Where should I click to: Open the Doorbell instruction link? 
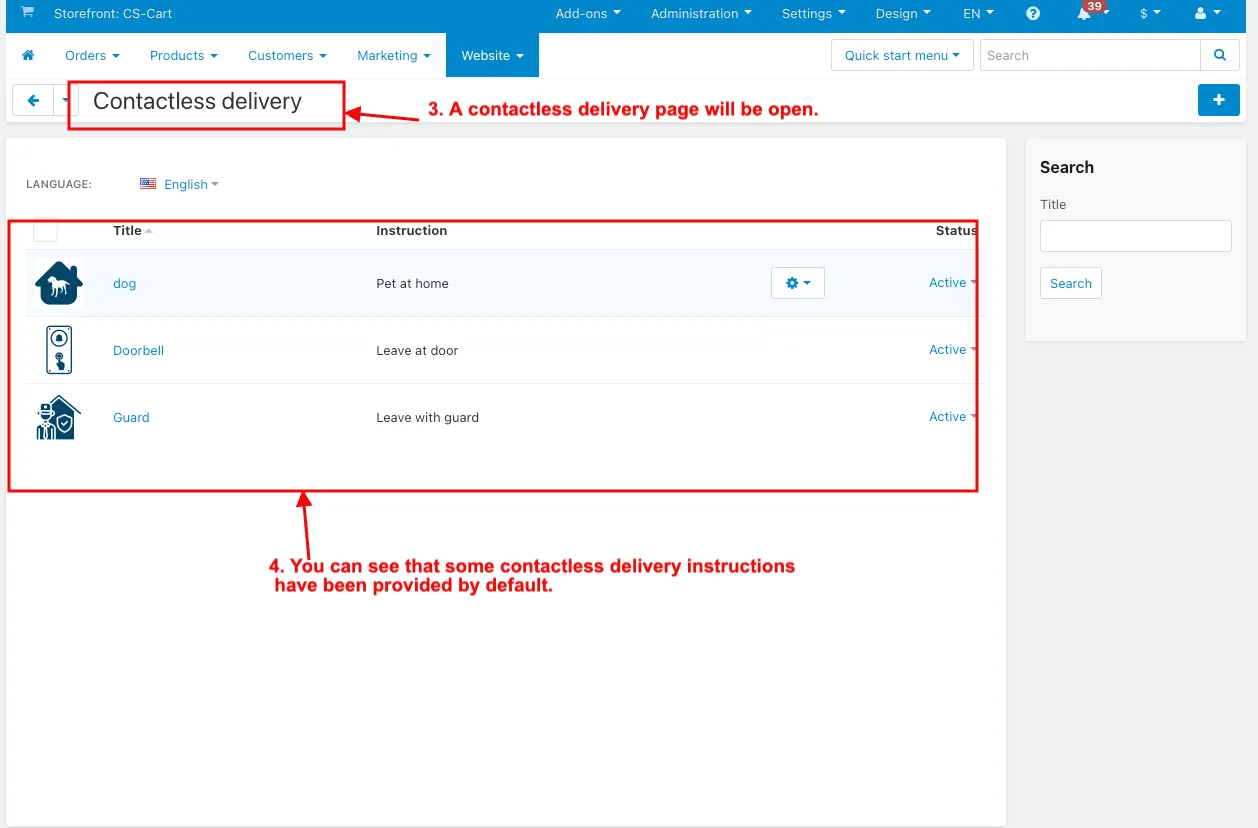tap(138, 350)
